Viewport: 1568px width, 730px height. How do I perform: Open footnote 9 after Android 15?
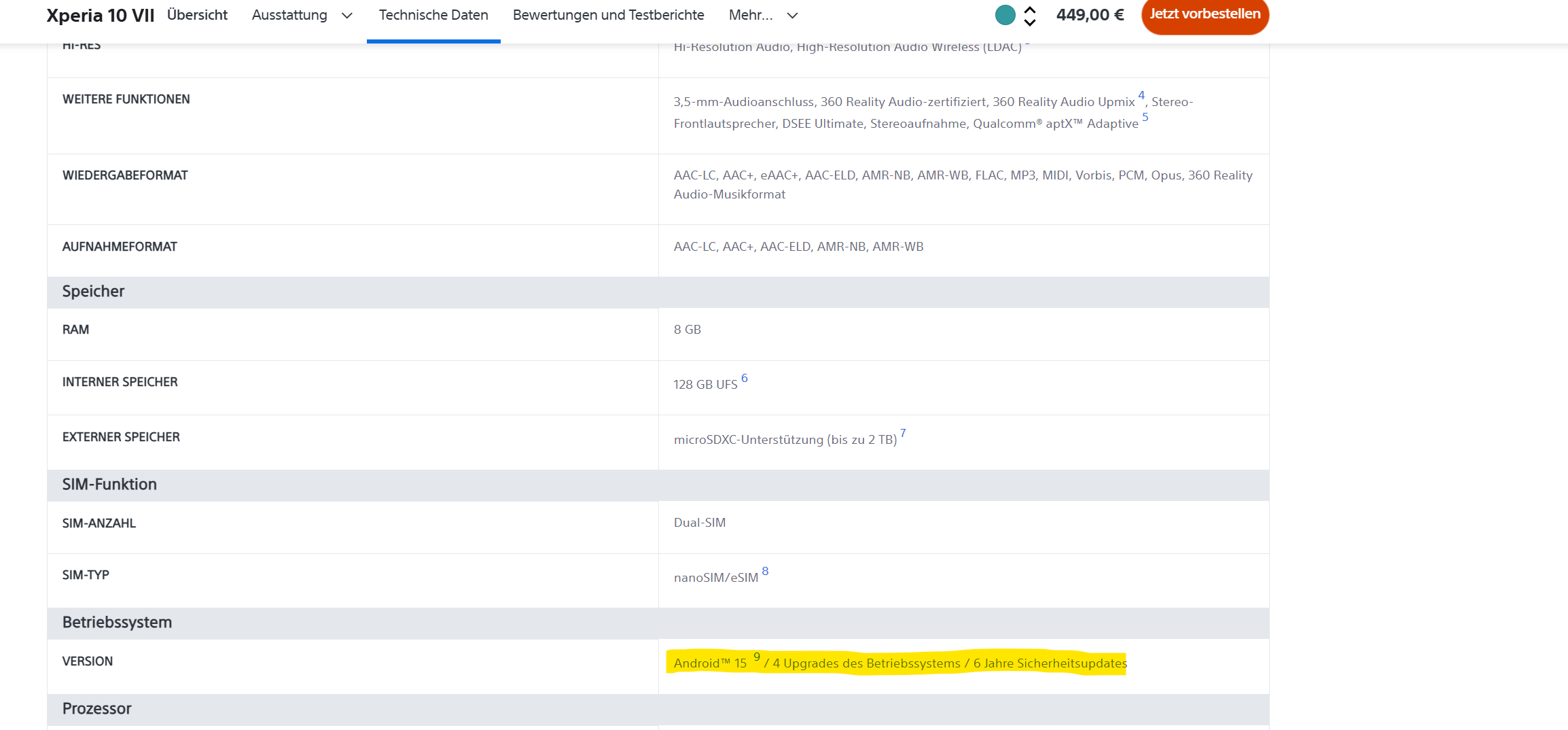pos(756,657)
